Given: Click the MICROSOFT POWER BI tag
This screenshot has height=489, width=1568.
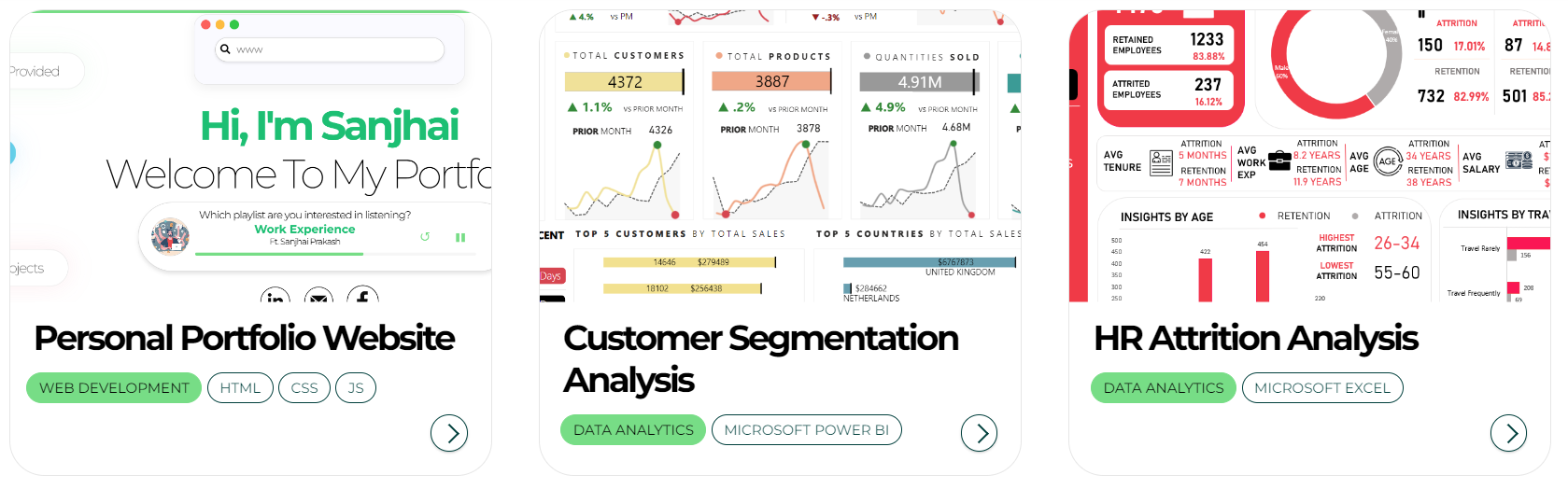Looking at the screenshot, I should pos(807,430).
